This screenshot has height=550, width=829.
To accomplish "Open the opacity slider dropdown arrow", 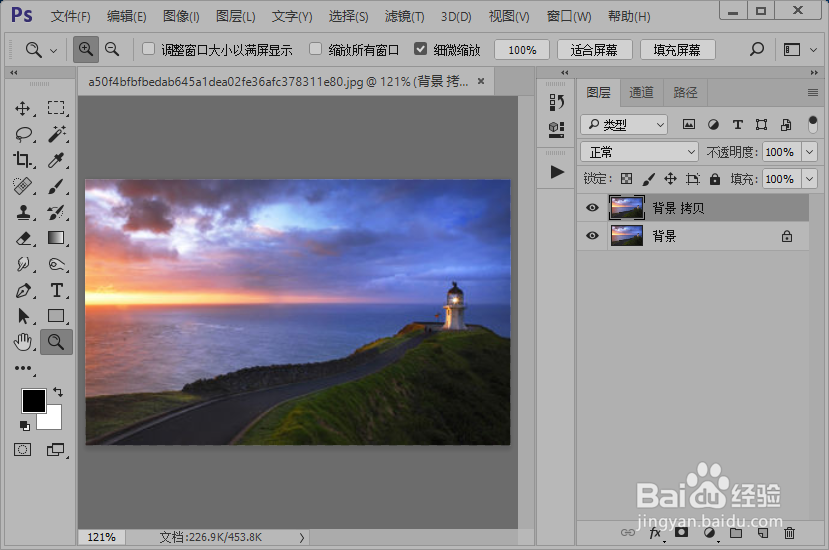I will point(809,152).
